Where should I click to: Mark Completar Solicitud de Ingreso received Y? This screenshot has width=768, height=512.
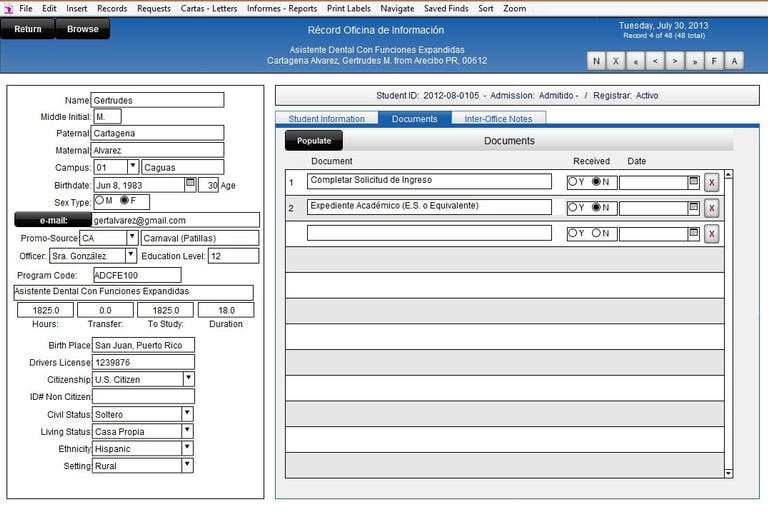click(x=572, y=182)
